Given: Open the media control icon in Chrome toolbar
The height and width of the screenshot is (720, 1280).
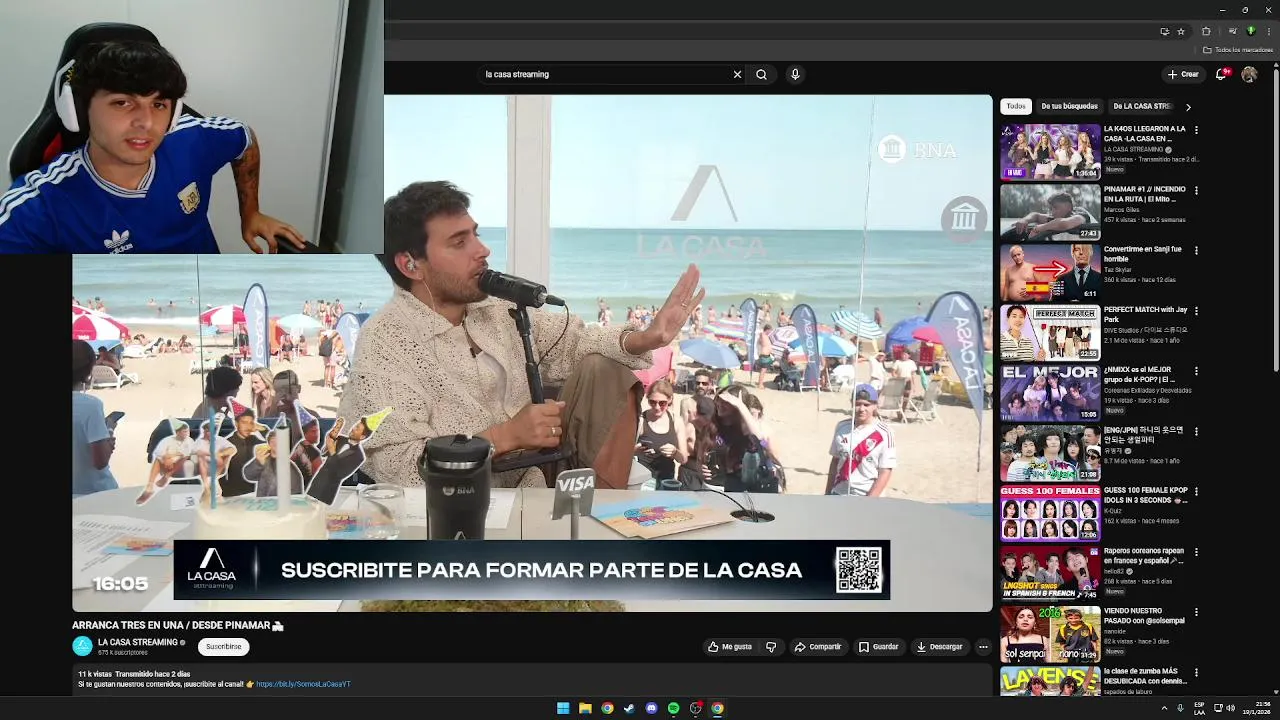Looking at the screenshot, I should click(1232, 31).
